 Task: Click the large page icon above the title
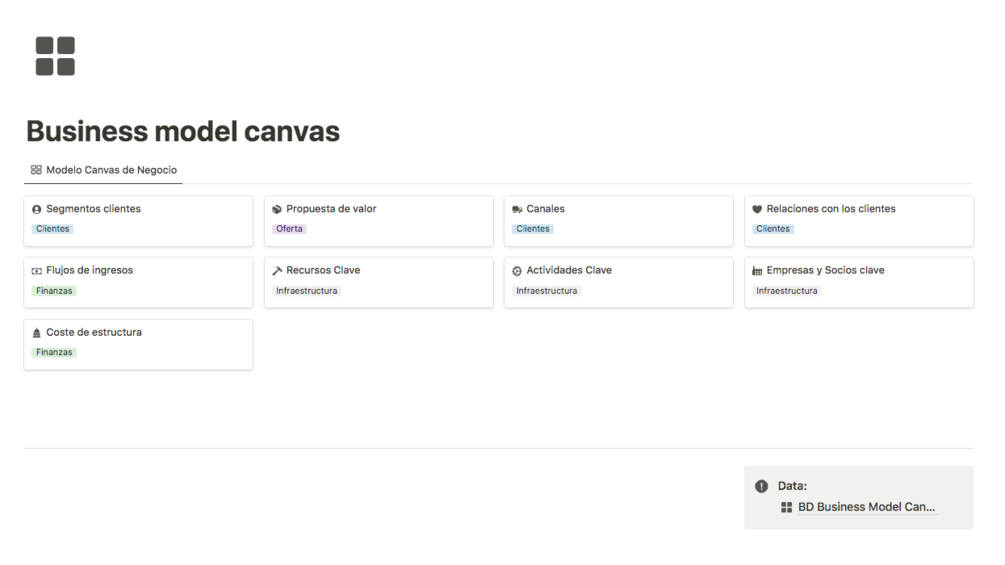coord(55,56)
